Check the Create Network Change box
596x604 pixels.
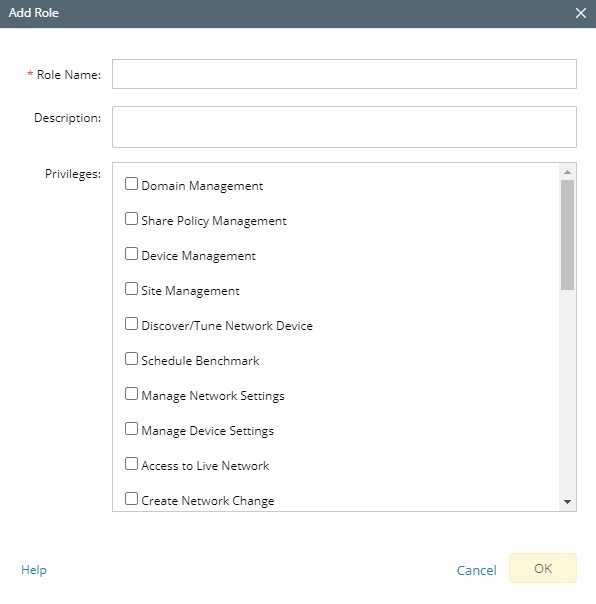click(x=131, y=499)
